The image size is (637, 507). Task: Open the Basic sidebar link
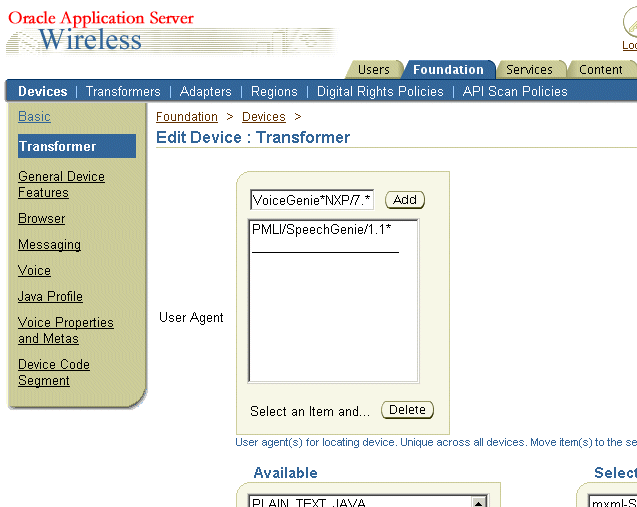(x=34, y=117)
